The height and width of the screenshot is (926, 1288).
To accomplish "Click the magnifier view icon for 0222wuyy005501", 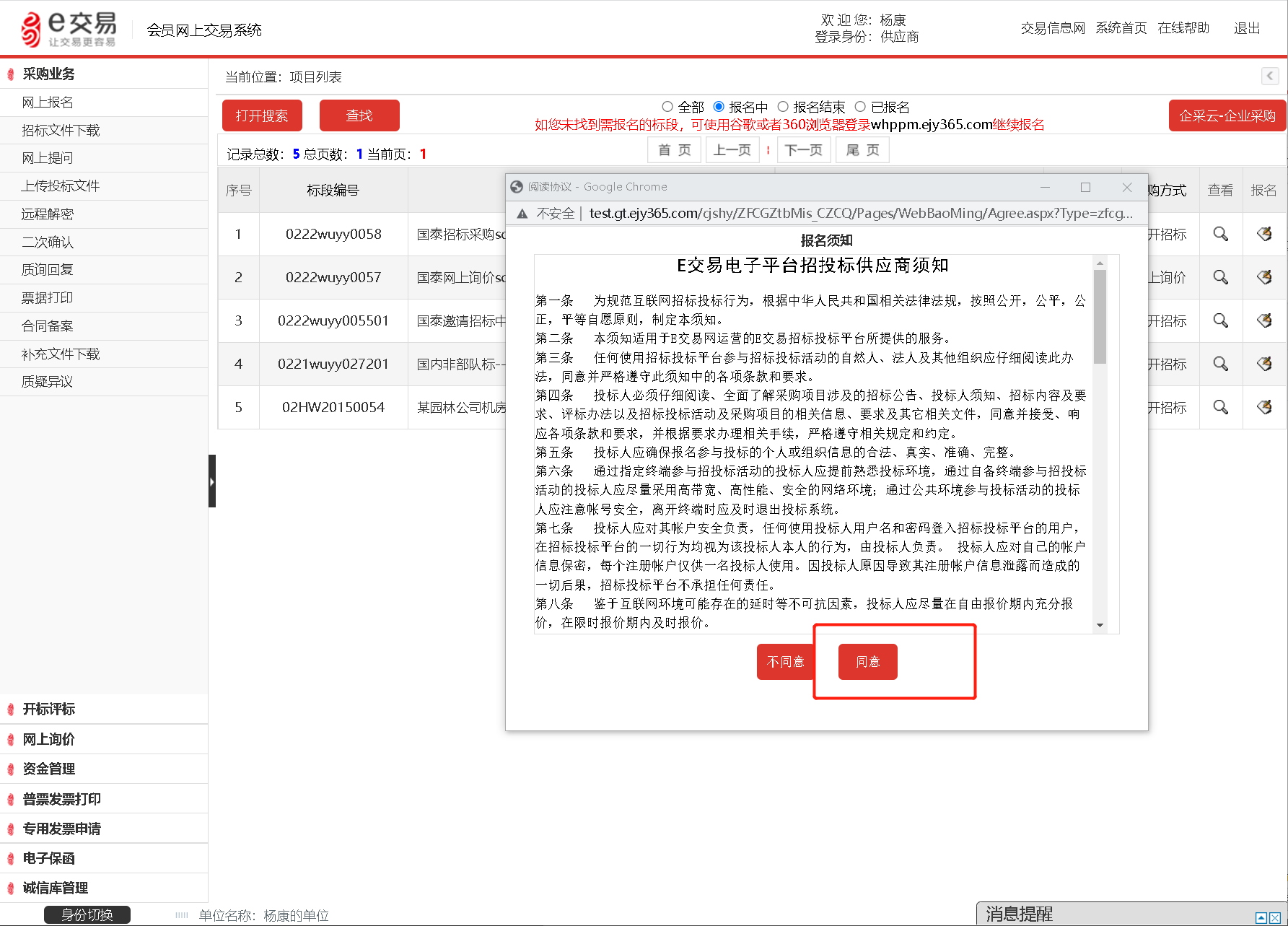I will point(1220,320).
